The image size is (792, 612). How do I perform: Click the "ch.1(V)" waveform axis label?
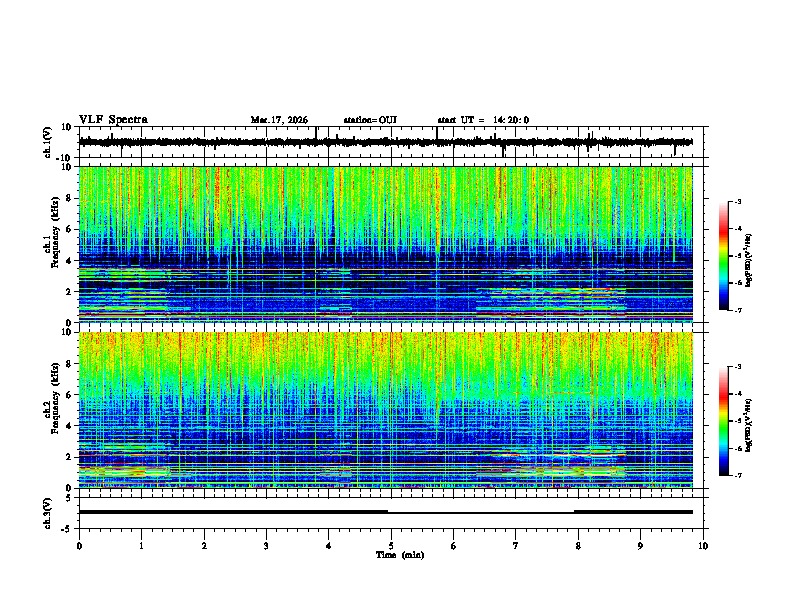click(48, 142)
